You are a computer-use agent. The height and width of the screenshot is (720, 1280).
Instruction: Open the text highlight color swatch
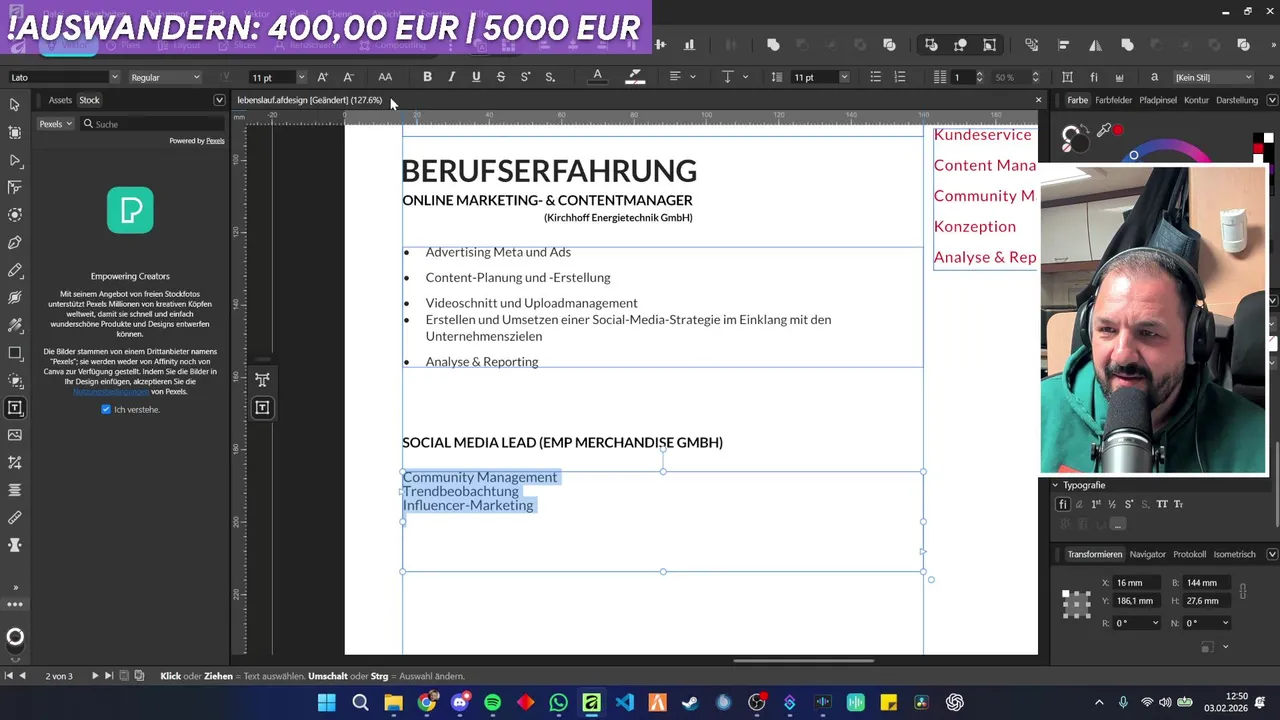634,77
